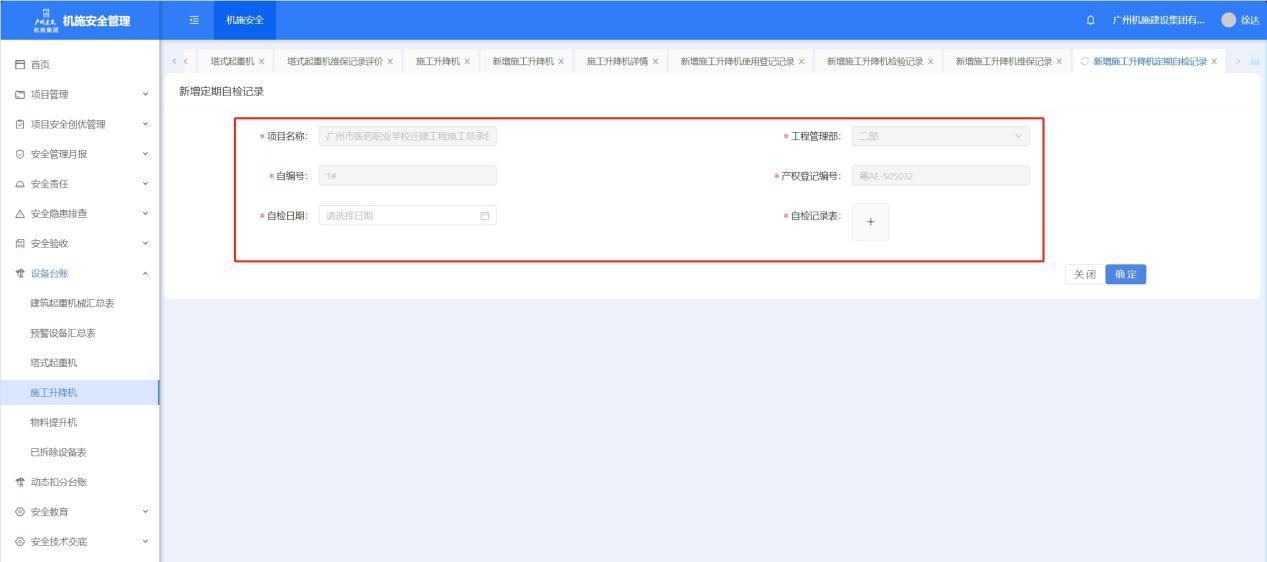Click the calendar icon in 自检日期 field

pyautogui.click(x=485, y=215)
